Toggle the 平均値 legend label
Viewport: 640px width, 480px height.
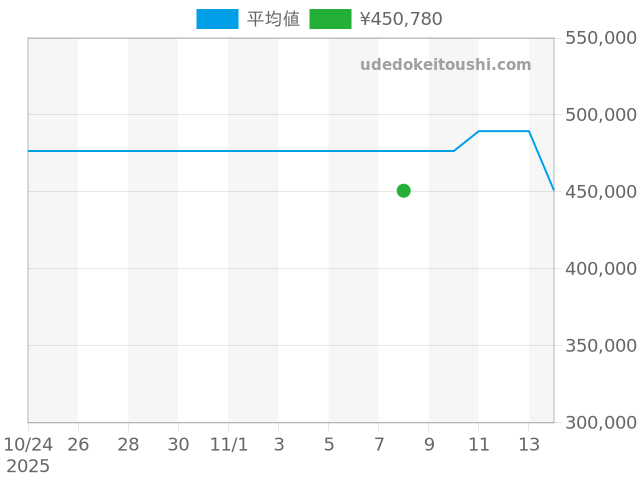click(x=273, y=19)
